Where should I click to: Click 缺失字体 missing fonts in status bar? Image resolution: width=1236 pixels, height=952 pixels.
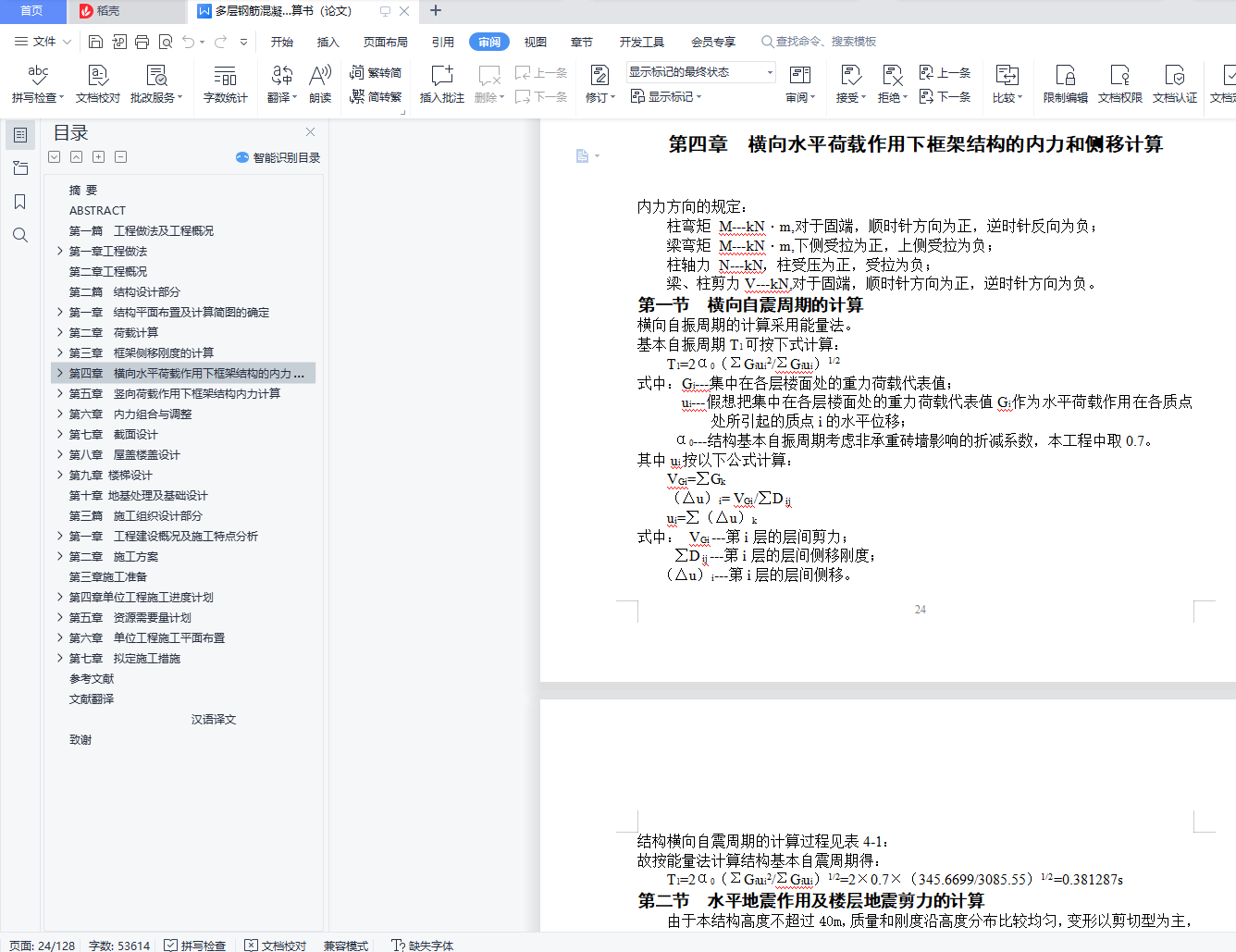coord(423,946)
